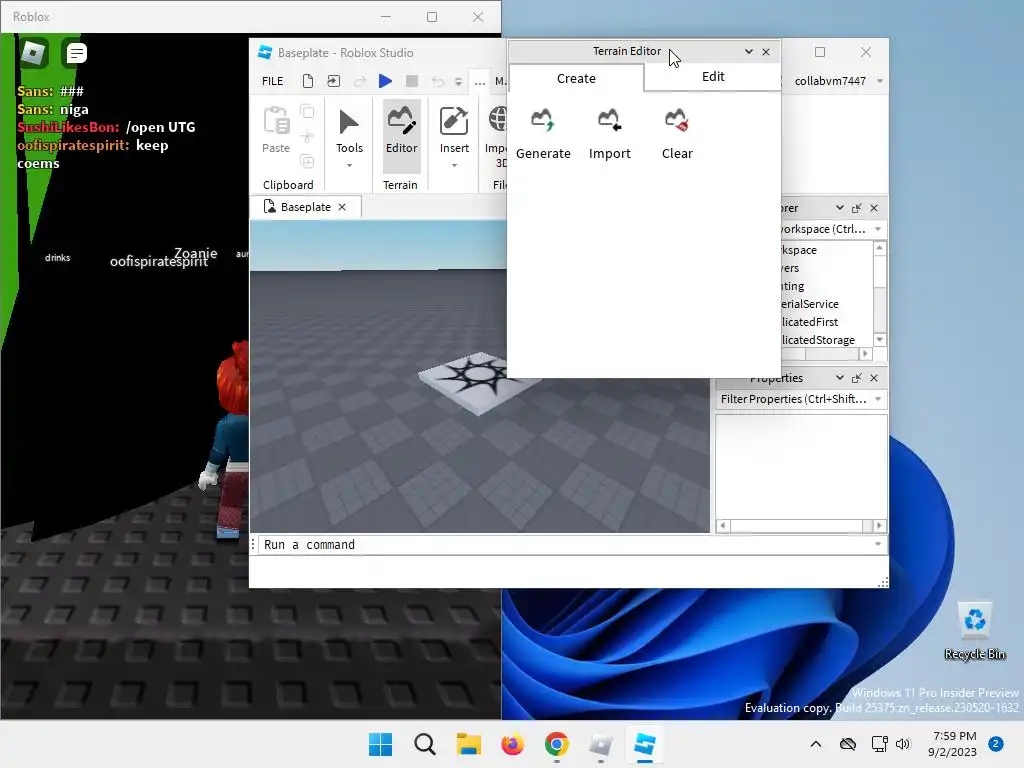This screenshot has width=1024, height=768.
Task: Open the Filter Properties dropdown arrow
Action: point(878,399)
